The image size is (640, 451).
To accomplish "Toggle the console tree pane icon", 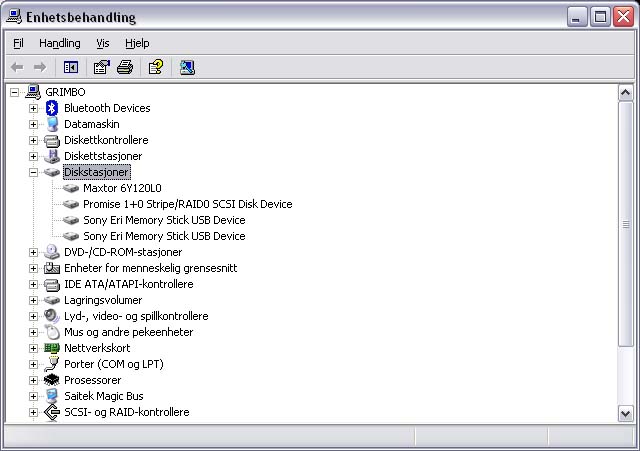I will 71,67.
